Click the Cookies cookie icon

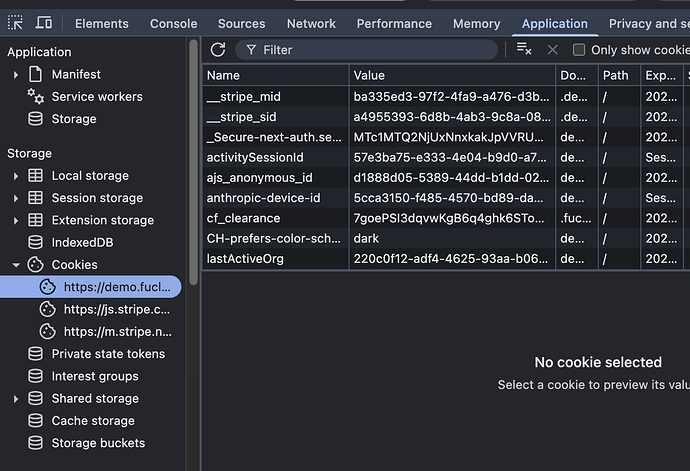tap(36, 265)
